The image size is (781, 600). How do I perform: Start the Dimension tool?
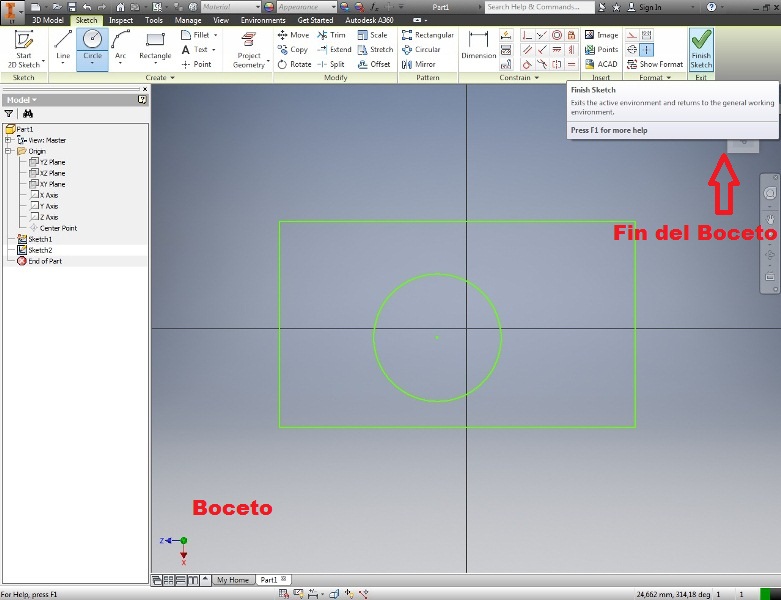478,45
